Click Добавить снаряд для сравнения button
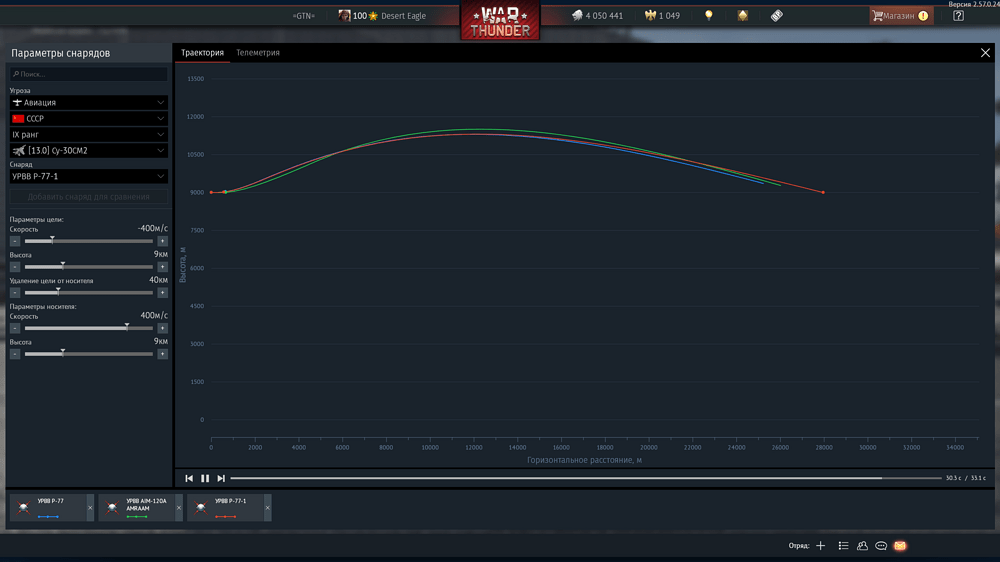The height and width of the screenshot is (562, 1000). tap(89, 196)
